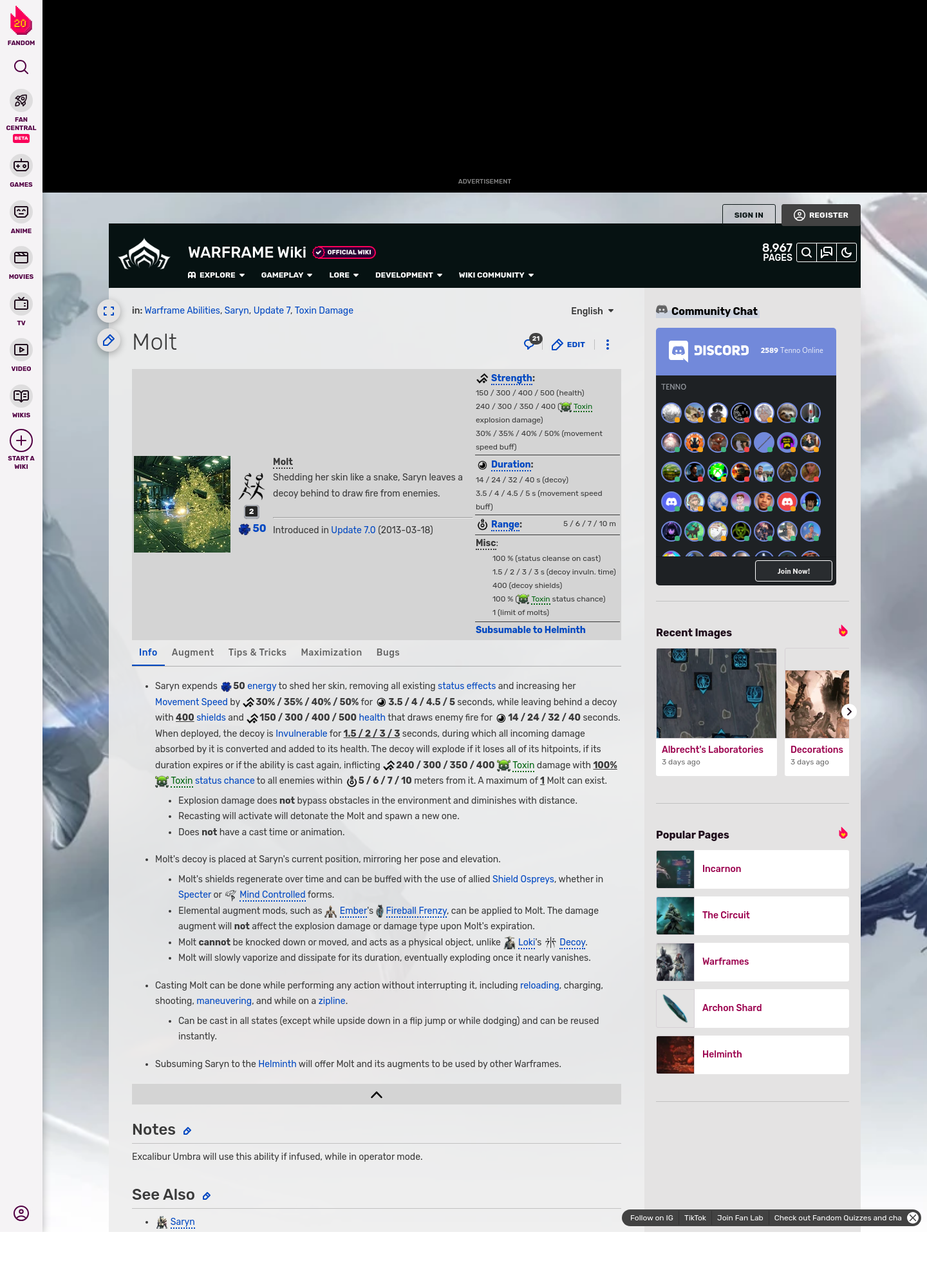Viewport: 927px width, 1288px height.
Task: Open the Warframes popular page
Action: (x=753, y=962)
